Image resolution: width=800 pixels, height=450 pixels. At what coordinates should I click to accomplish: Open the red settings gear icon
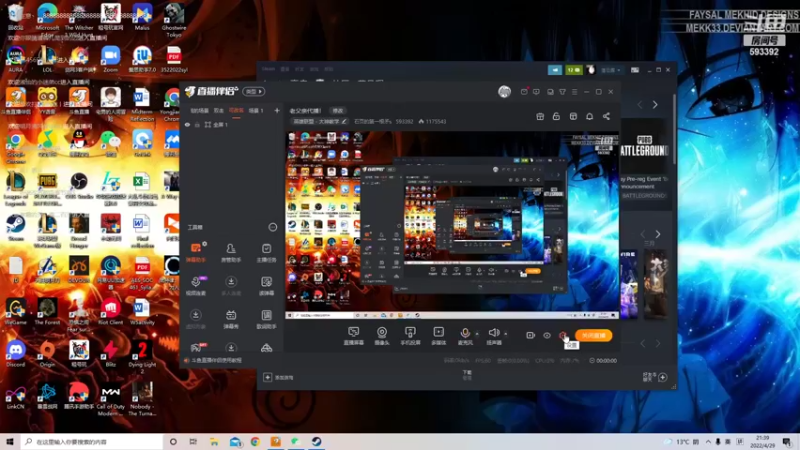(x=563, y=335)
